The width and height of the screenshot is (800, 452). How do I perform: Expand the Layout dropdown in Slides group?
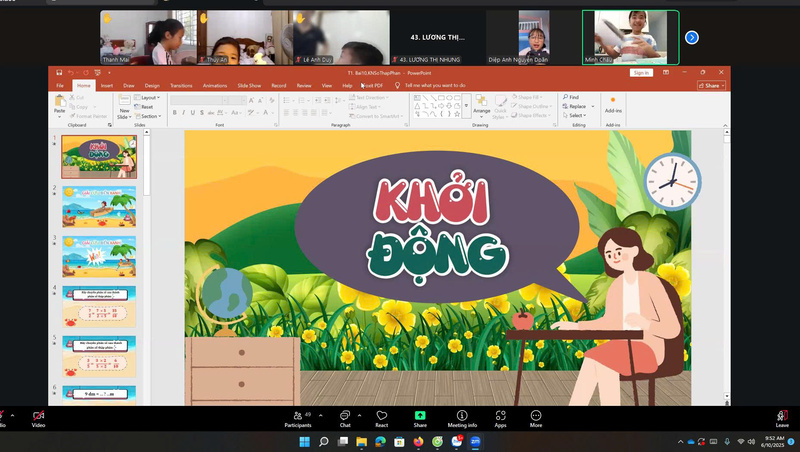pos(149,98)
